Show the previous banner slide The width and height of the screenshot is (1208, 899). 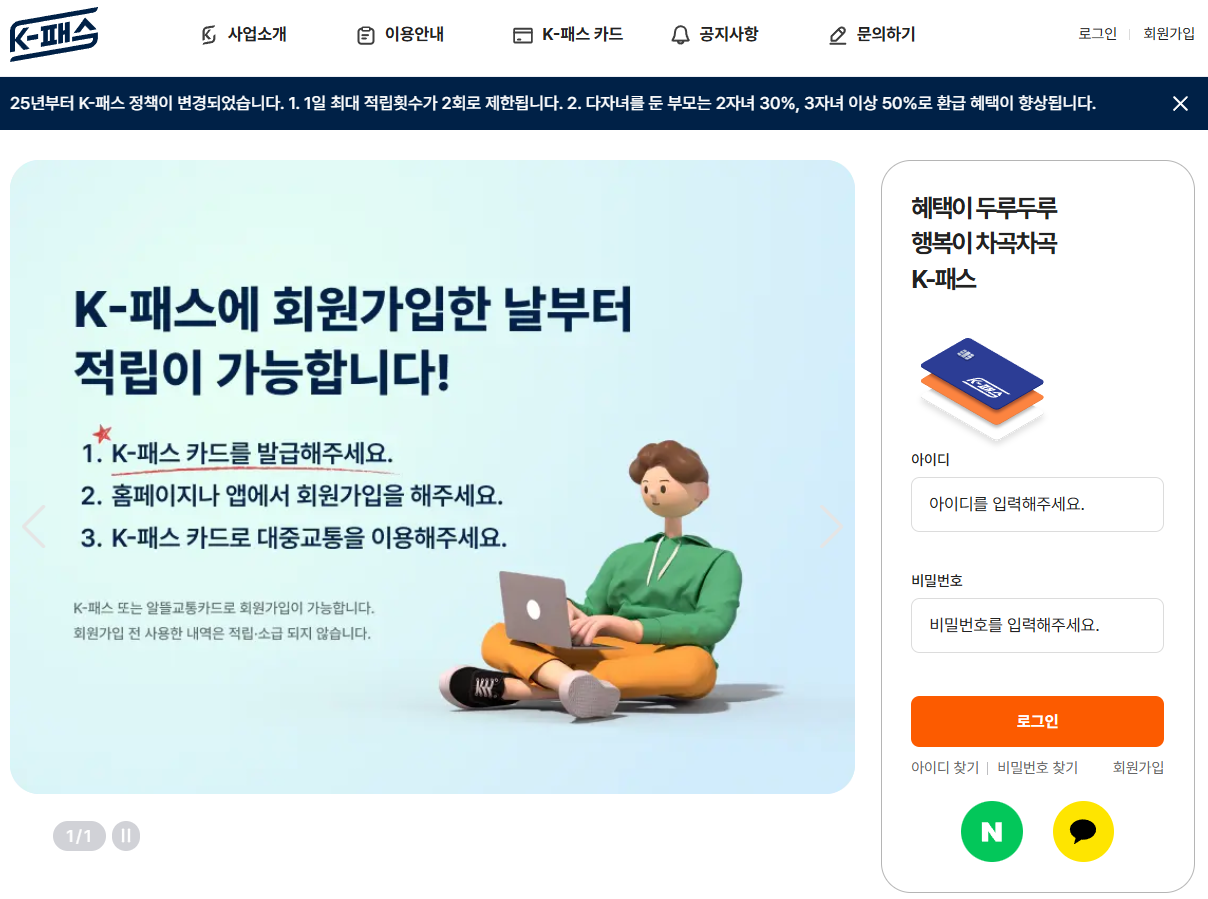33,527
